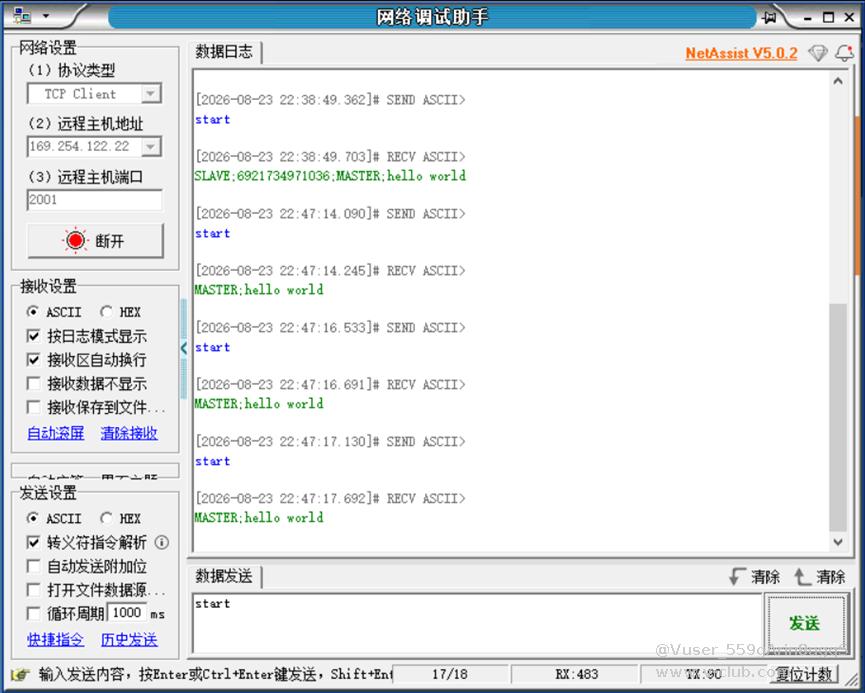This screenshot has width=865, height=693.
Task: Select HEX in send settings
Action: [x=121, y=519]
